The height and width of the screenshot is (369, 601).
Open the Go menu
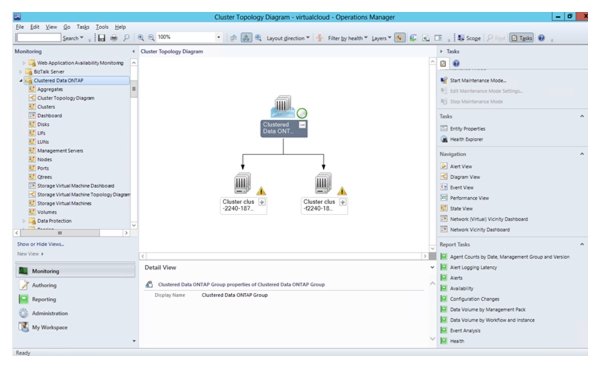(x=67, y=27)
